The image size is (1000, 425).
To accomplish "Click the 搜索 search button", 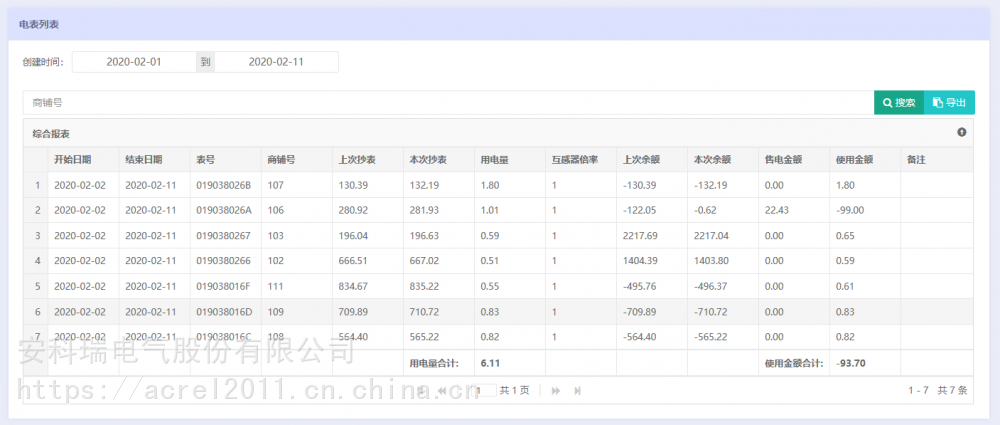I will (x=898, y=103).
